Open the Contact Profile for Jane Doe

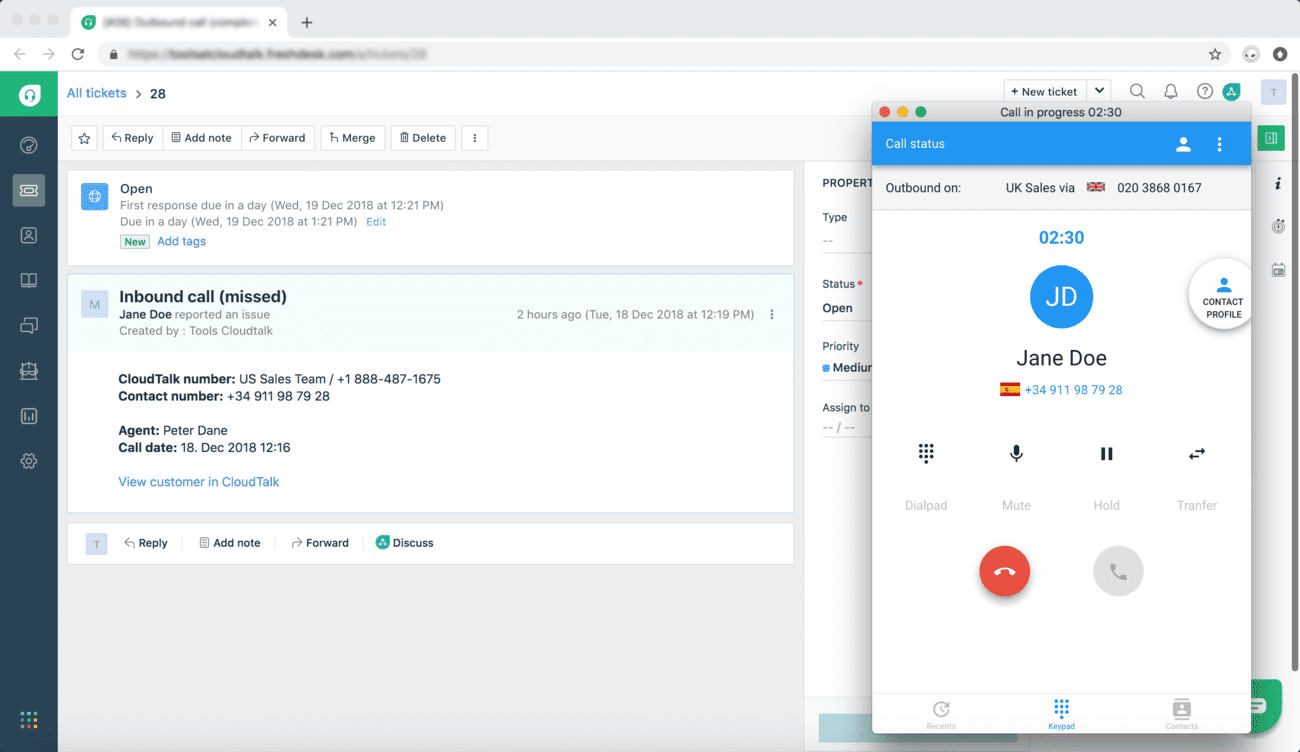click(x=1221, y=293)
